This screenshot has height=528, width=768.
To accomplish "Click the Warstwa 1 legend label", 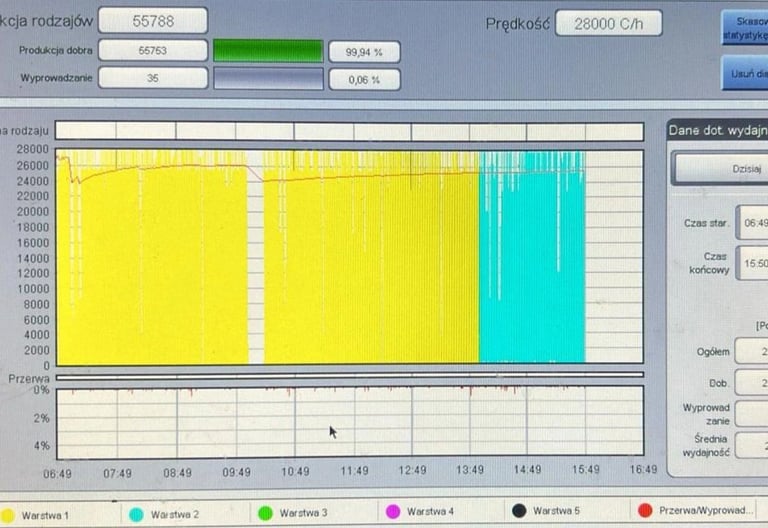I will tap(45, 515).
